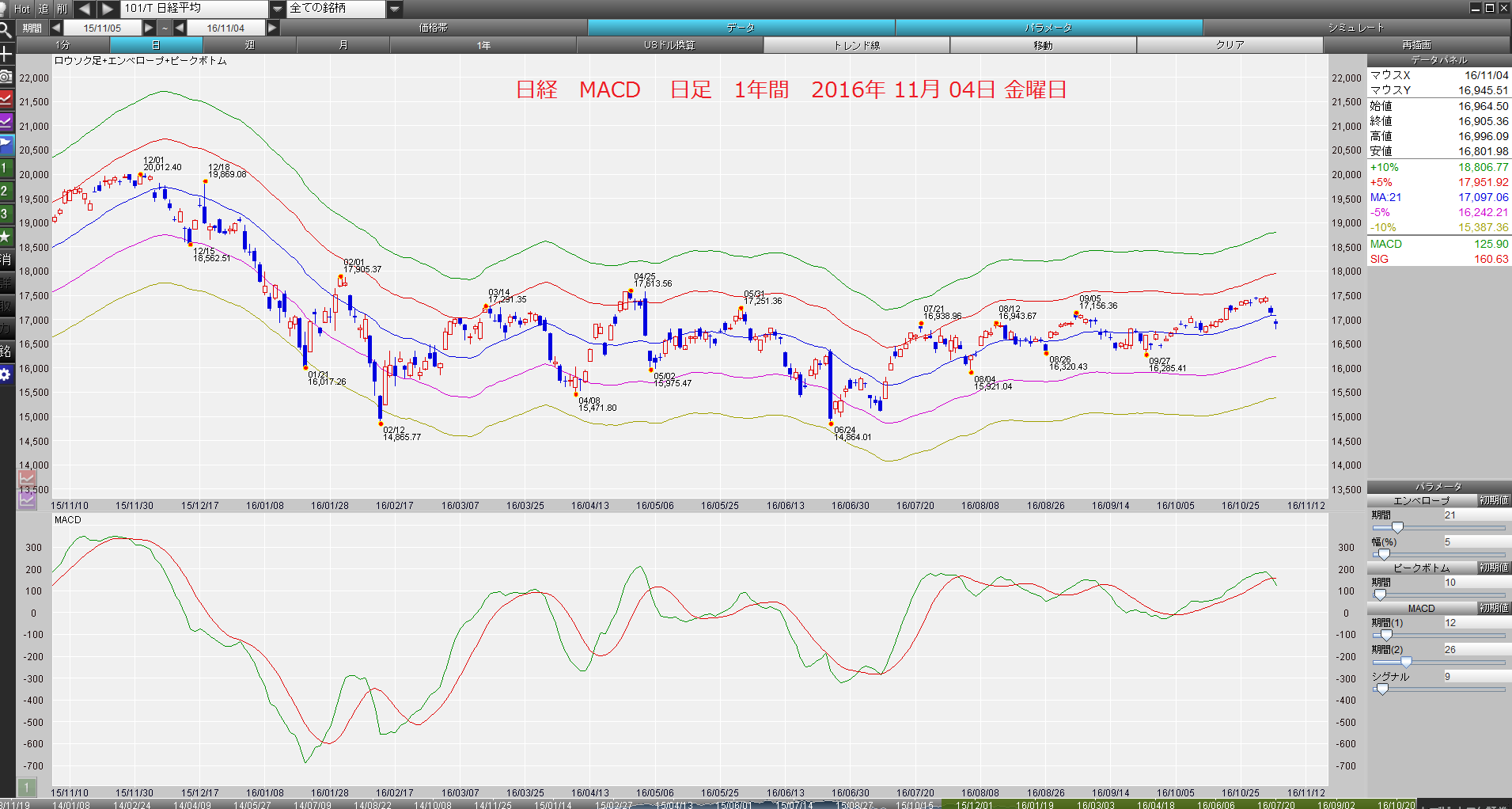Image resolution: width=1512 pixels, height=809 pixels.
Task: Click the MACD 期間(1) slider handle
Action: point(1385,636)
